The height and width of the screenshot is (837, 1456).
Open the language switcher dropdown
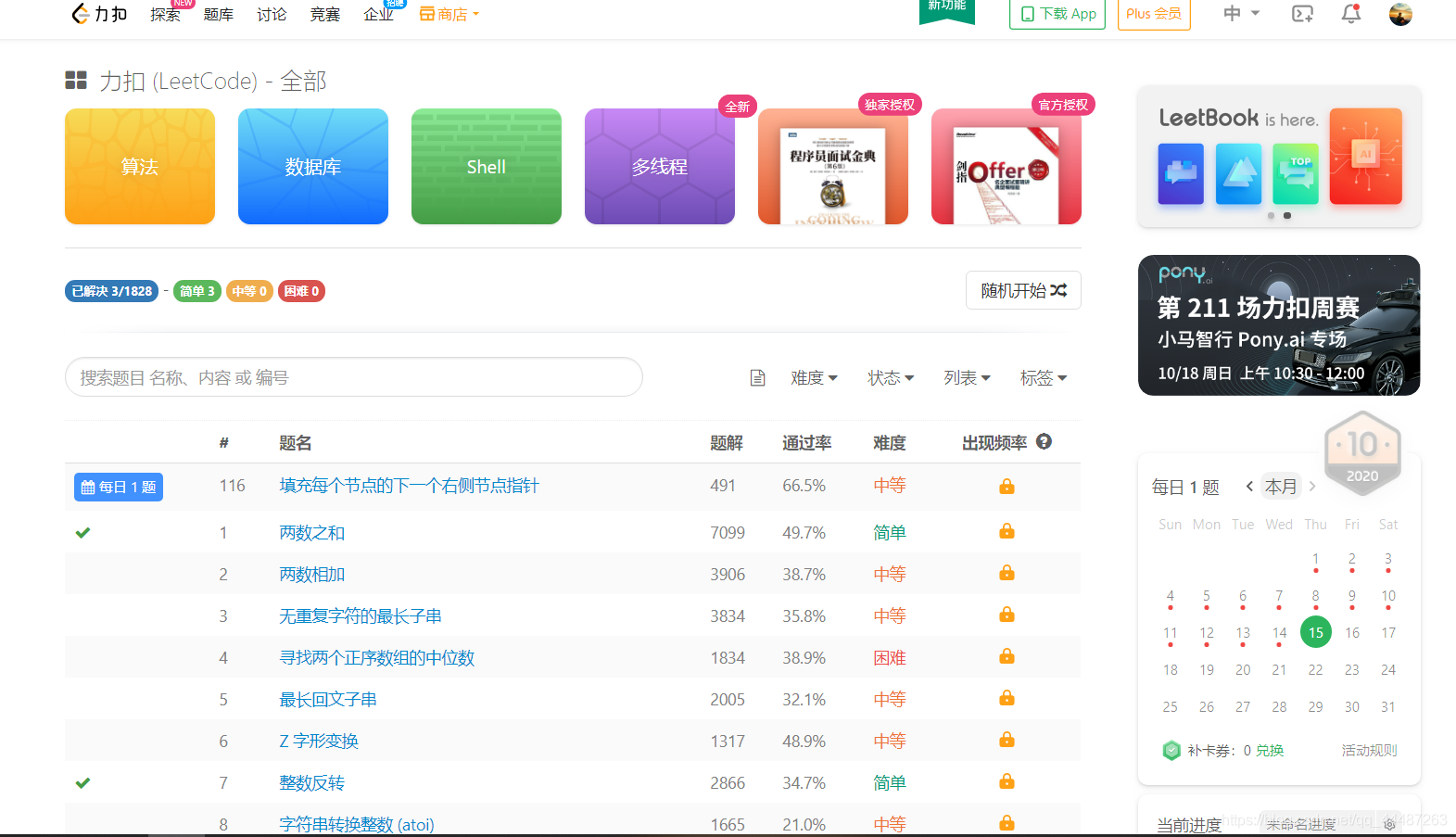coord(1242,14)
